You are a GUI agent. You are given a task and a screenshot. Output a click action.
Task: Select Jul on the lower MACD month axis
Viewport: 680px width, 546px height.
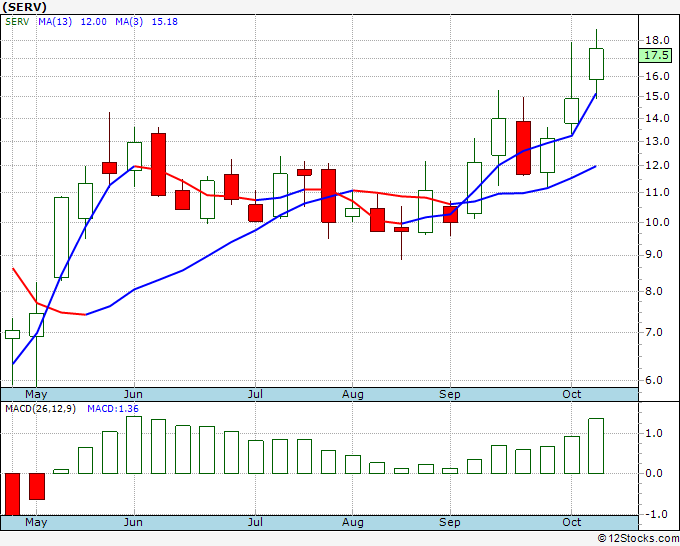255,522
